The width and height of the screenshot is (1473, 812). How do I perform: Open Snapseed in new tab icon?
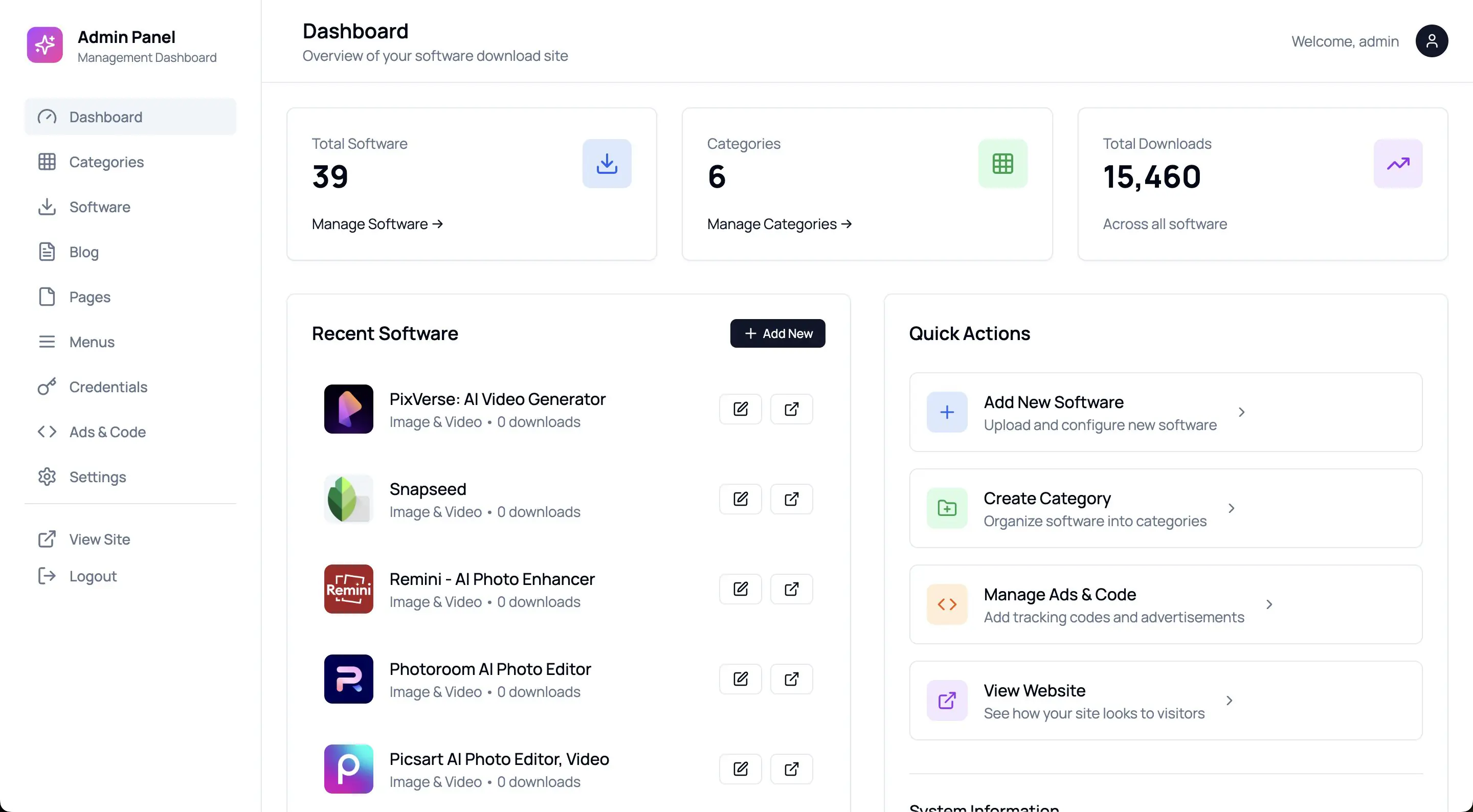pos(791,499)
